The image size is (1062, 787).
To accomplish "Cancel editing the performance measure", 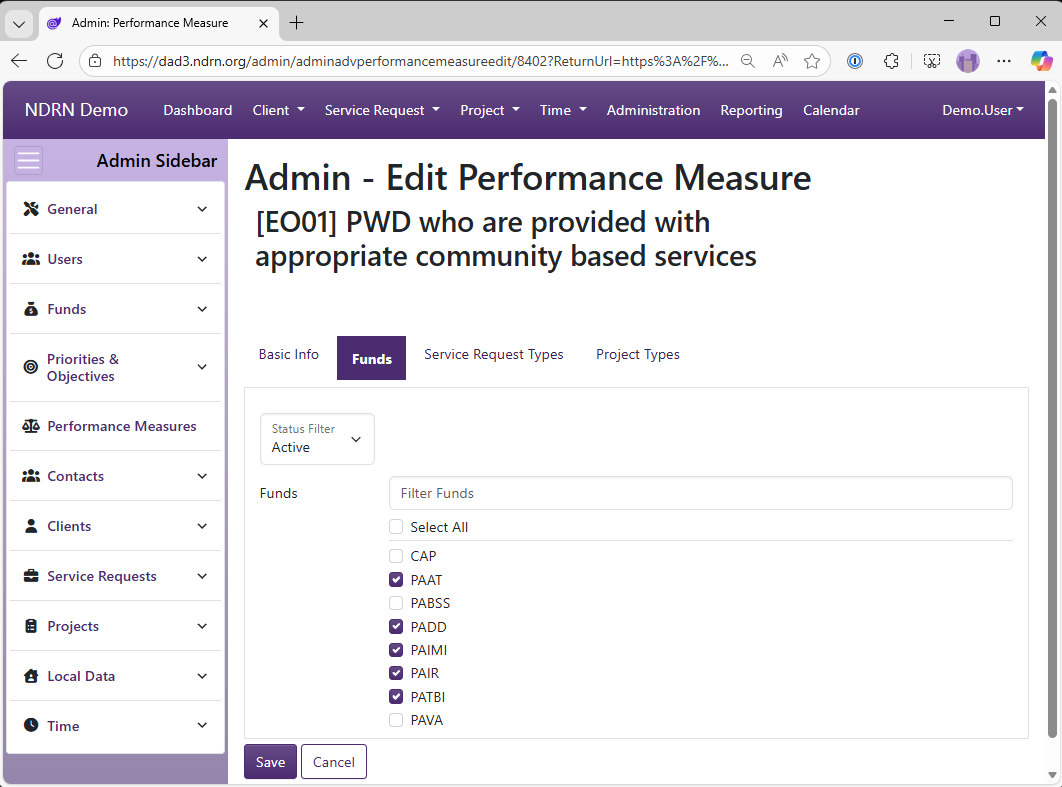I will (x=334, y=762).
